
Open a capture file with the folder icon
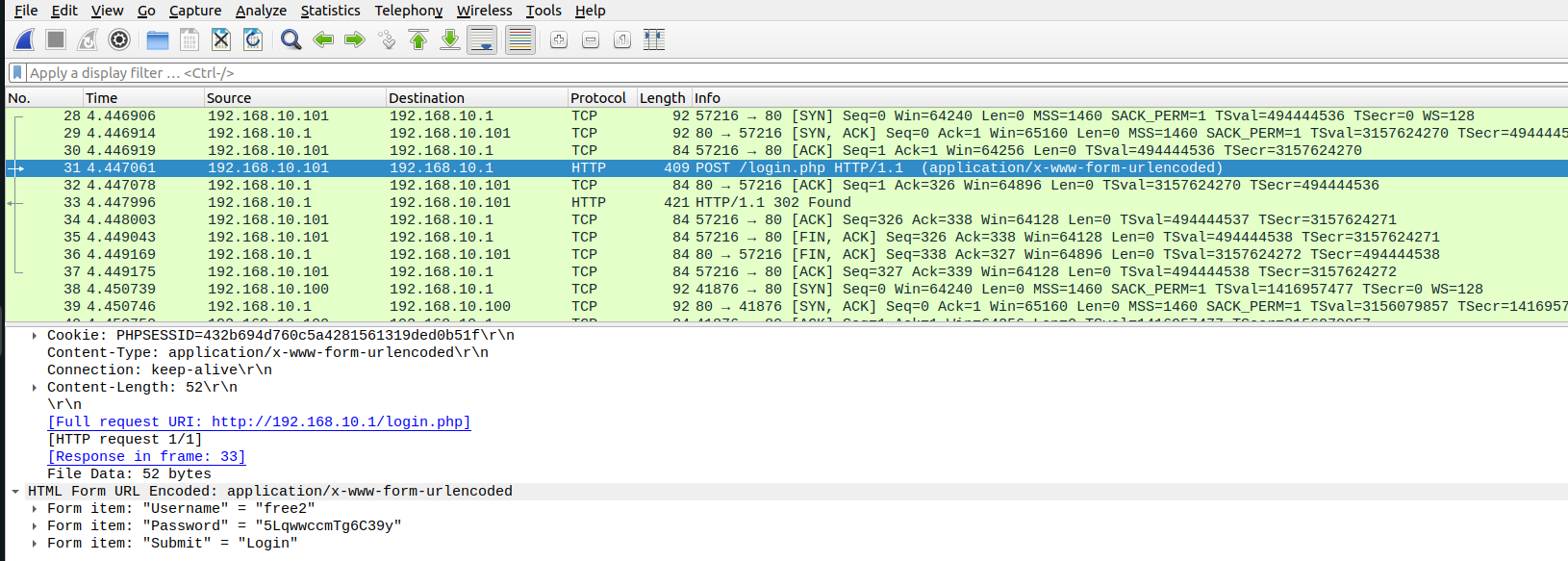[x=158, y=39]
